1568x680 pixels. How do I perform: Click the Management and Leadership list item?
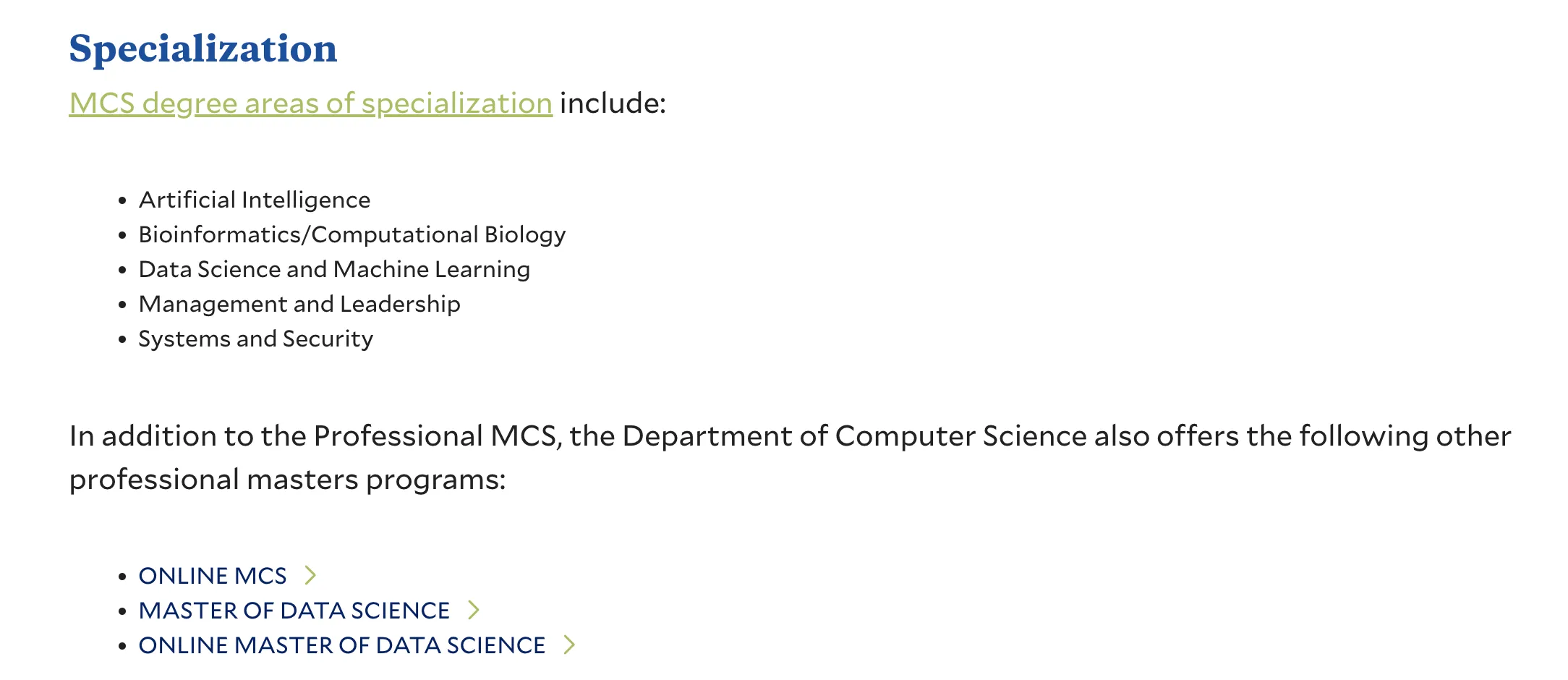point(299,304)
